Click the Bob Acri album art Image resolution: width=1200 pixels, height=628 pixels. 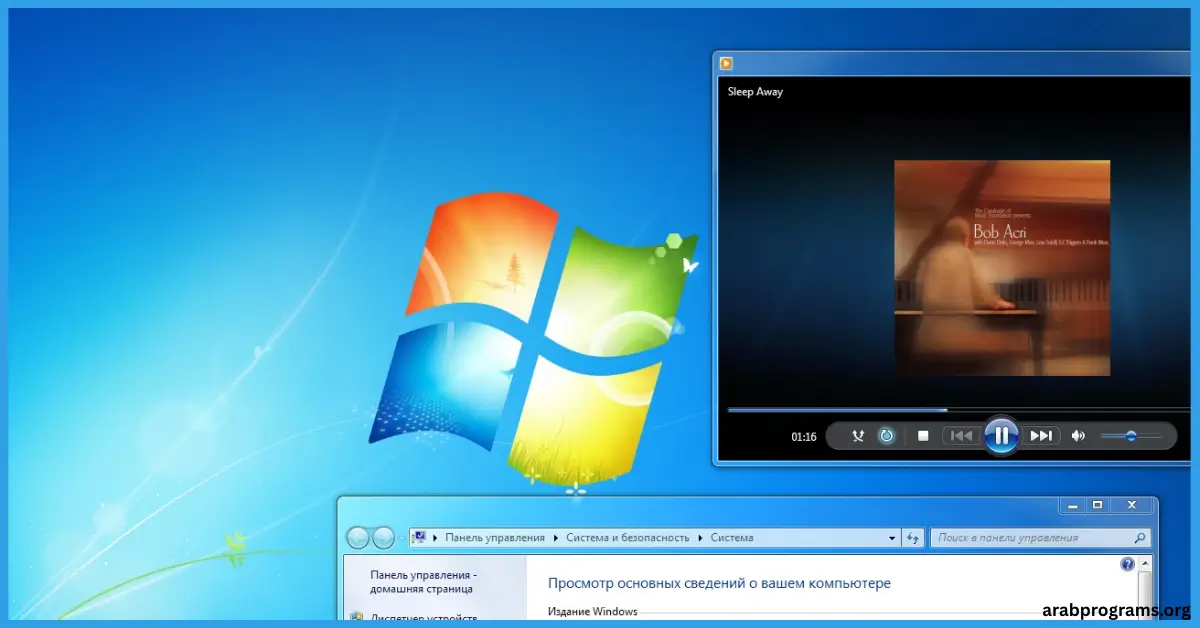coord(1002,268)
